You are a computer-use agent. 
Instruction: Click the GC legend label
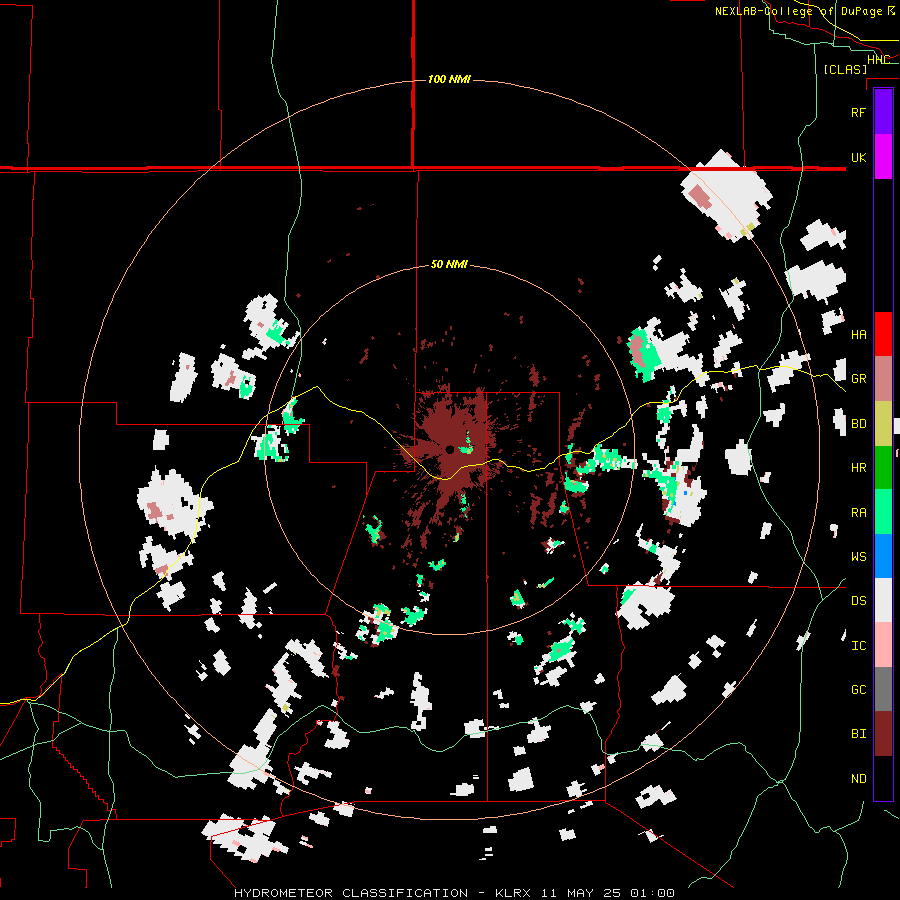[858, 690]
